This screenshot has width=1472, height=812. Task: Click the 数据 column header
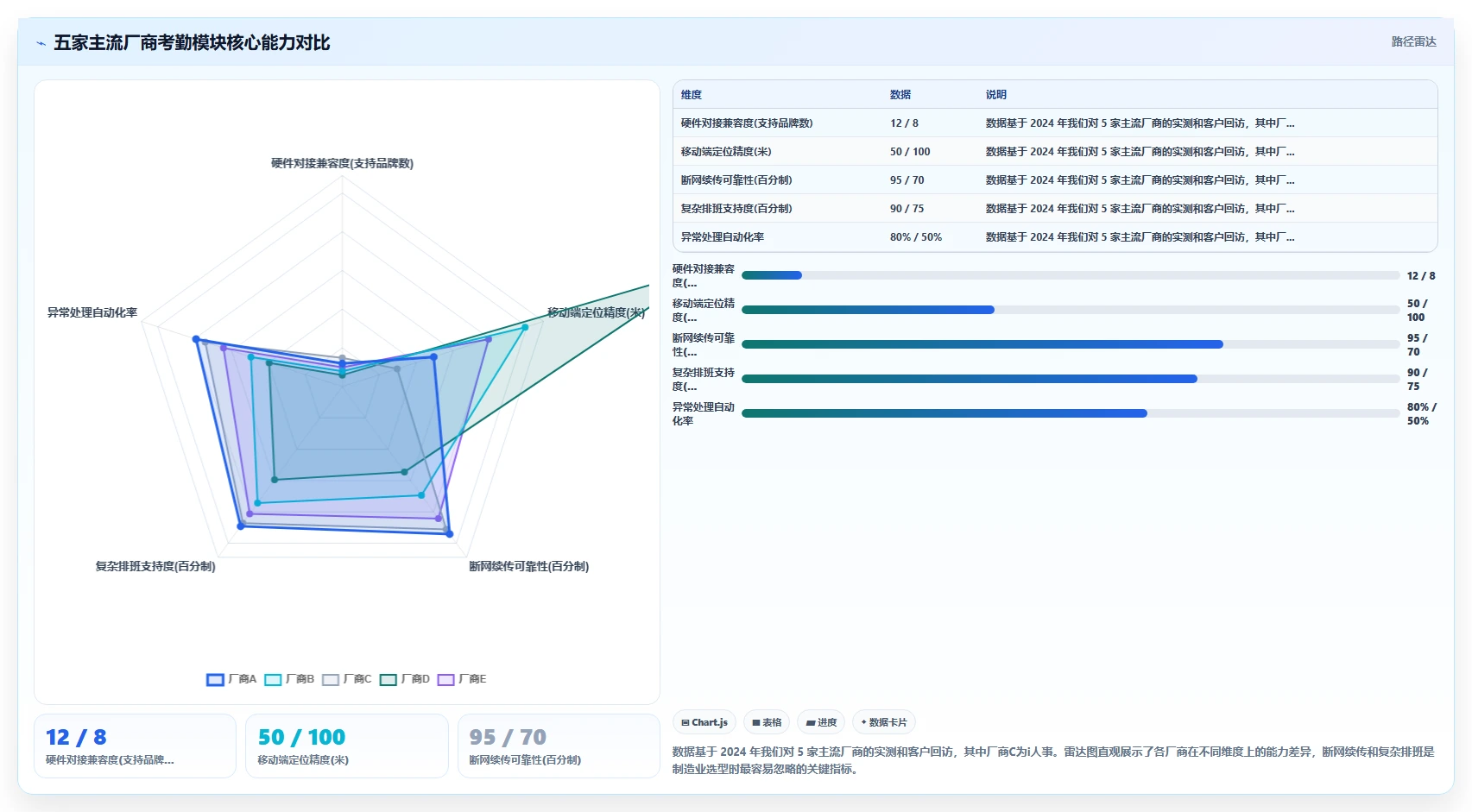coord(900,95)
